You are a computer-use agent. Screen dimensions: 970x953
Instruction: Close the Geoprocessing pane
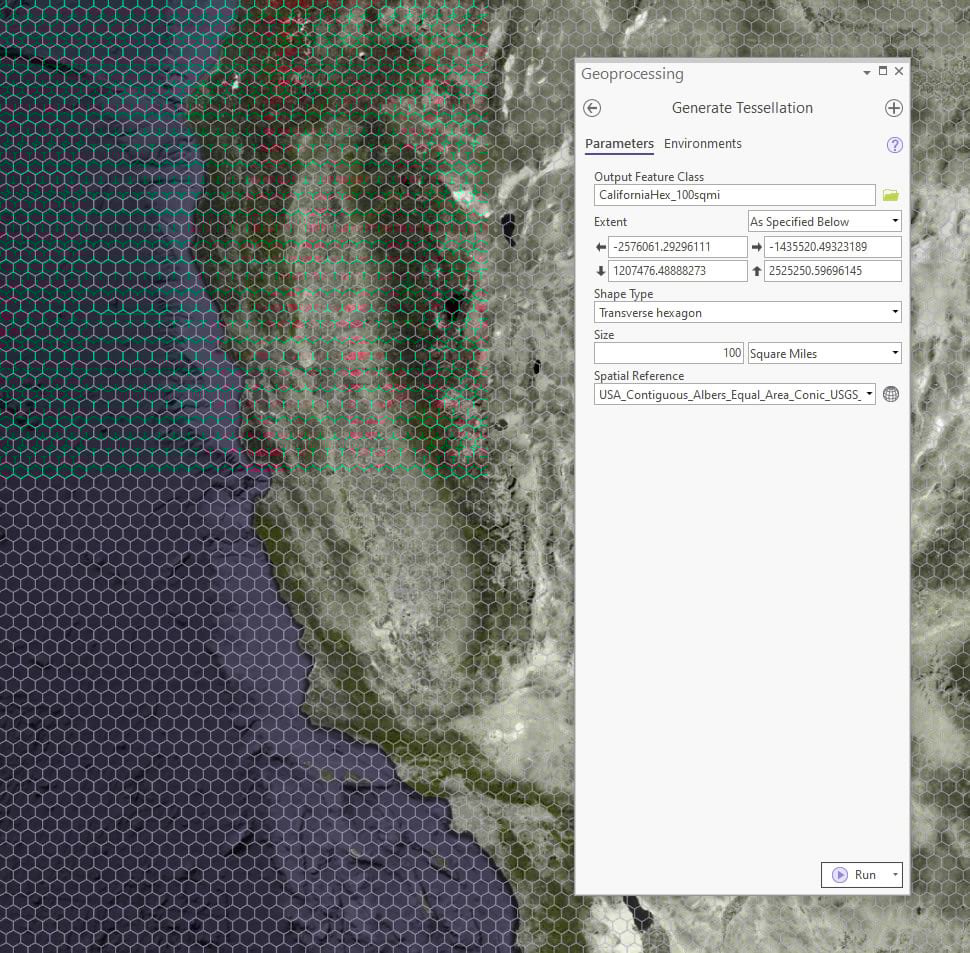point(899,71)
